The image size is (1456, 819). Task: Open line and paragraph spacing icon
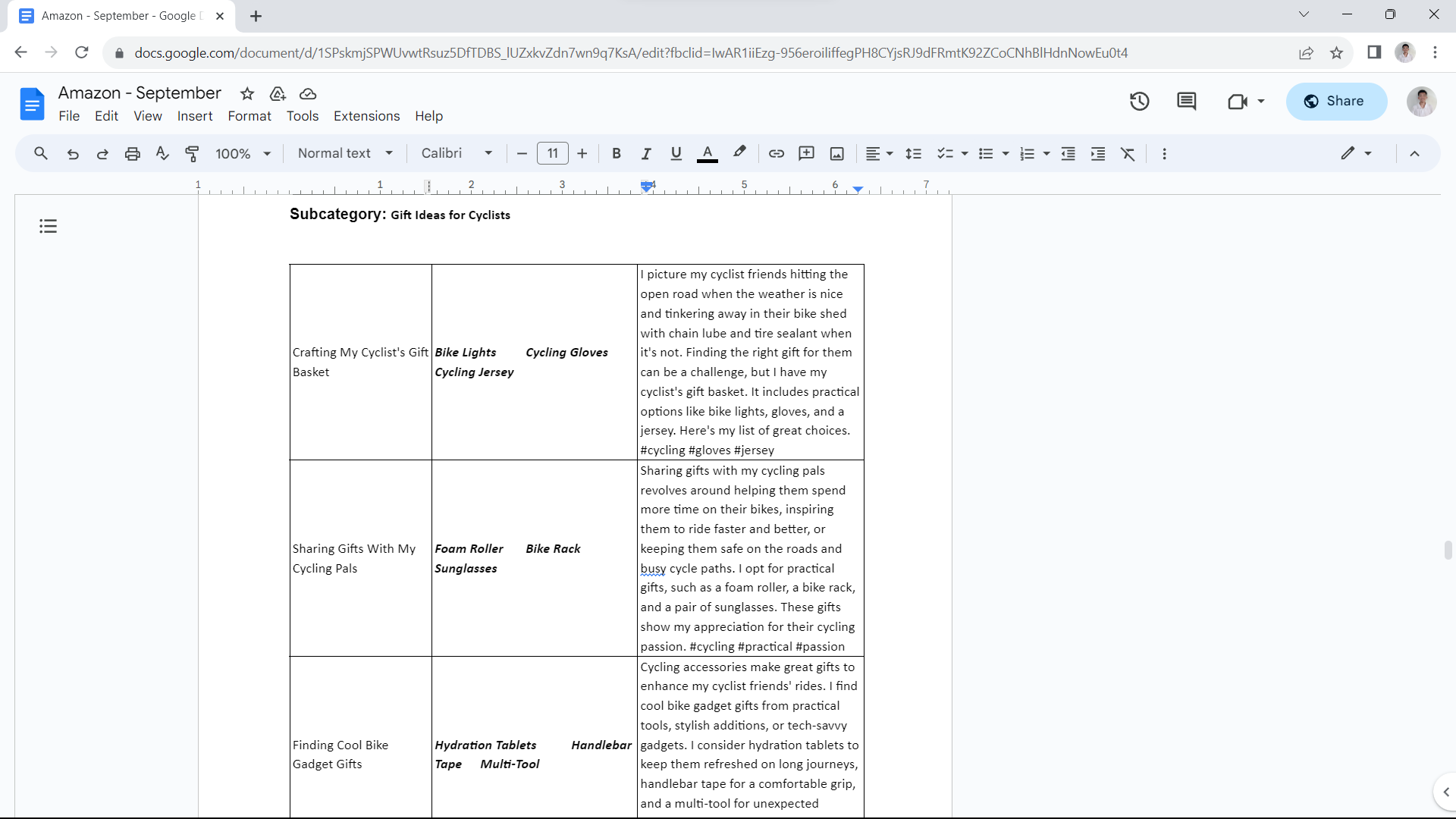(x=914, y=153)
